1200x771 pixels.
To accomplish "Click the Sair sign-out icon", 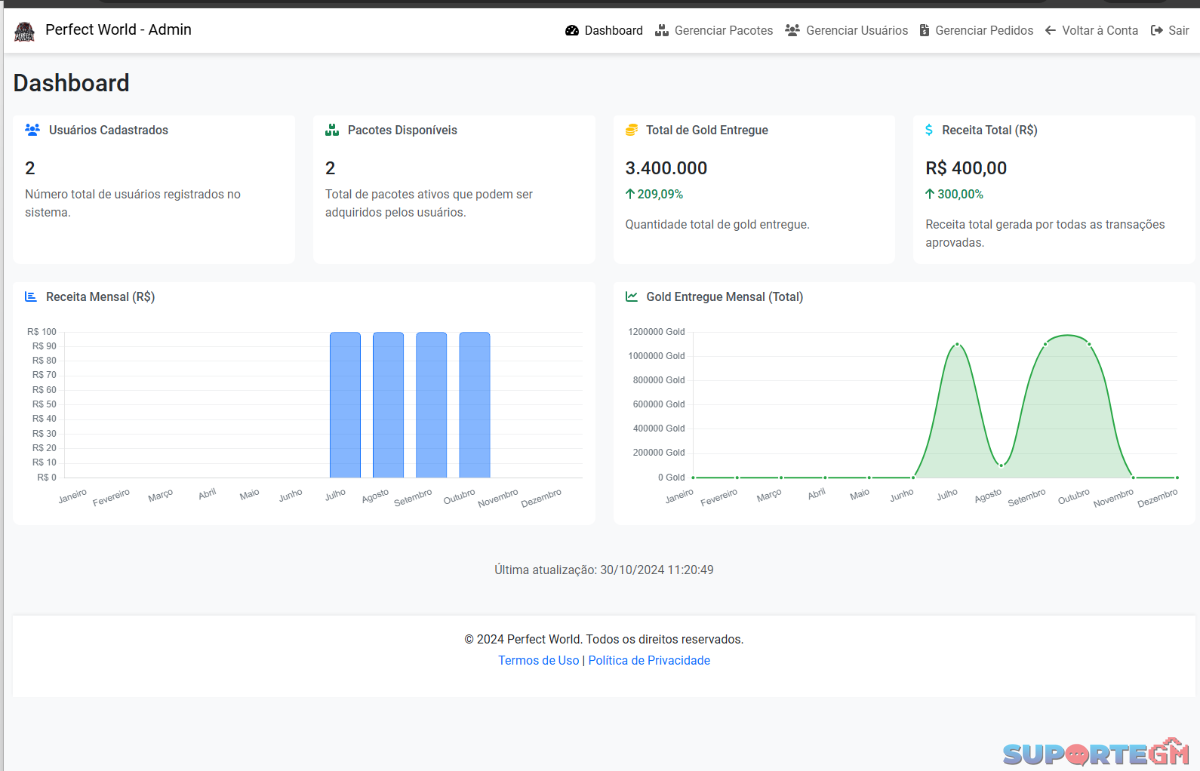I will [x=1157, y=31].
